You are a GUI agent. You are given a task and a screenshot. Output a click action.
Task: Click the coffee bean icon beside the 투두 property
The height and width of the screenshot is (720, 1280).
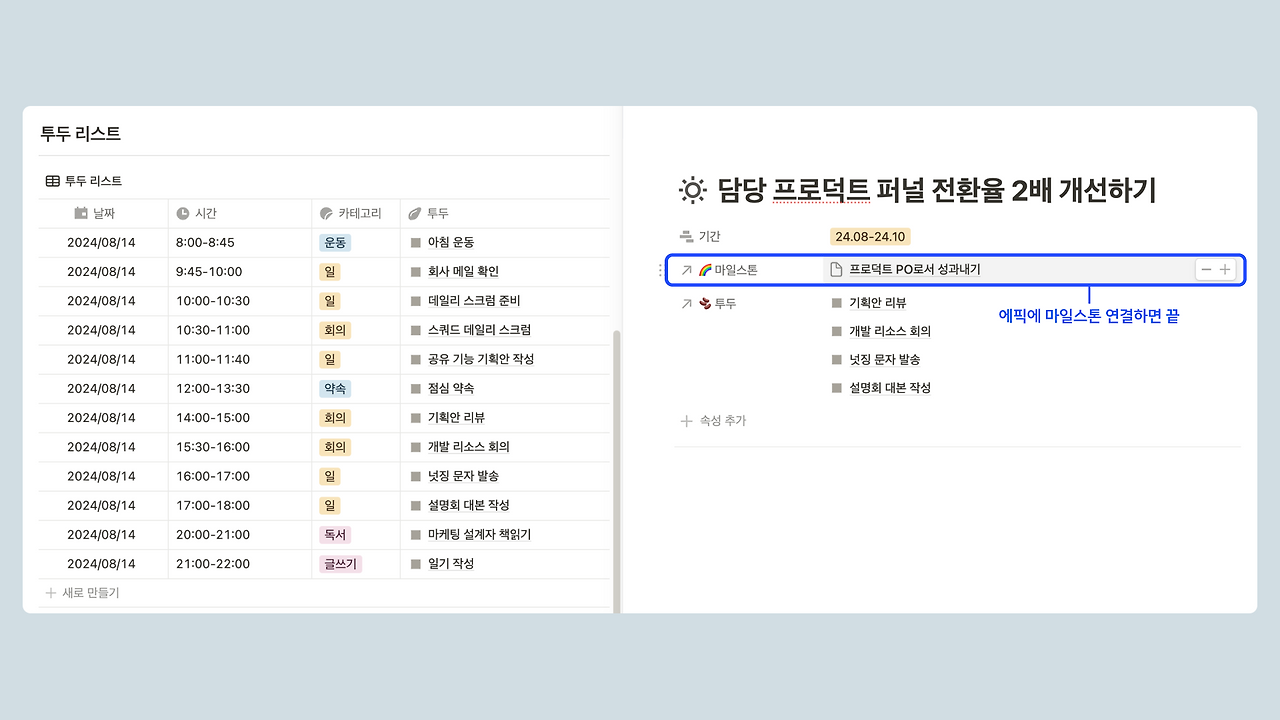pyautogui.click(x=707, y=303)
